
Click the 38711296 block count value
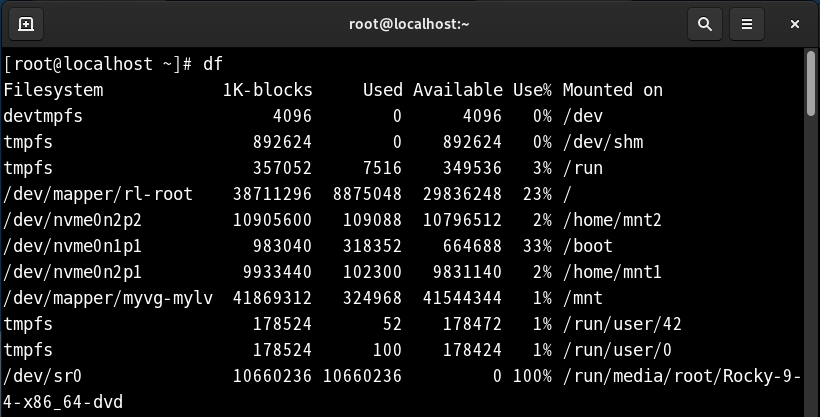coord(272,194)
